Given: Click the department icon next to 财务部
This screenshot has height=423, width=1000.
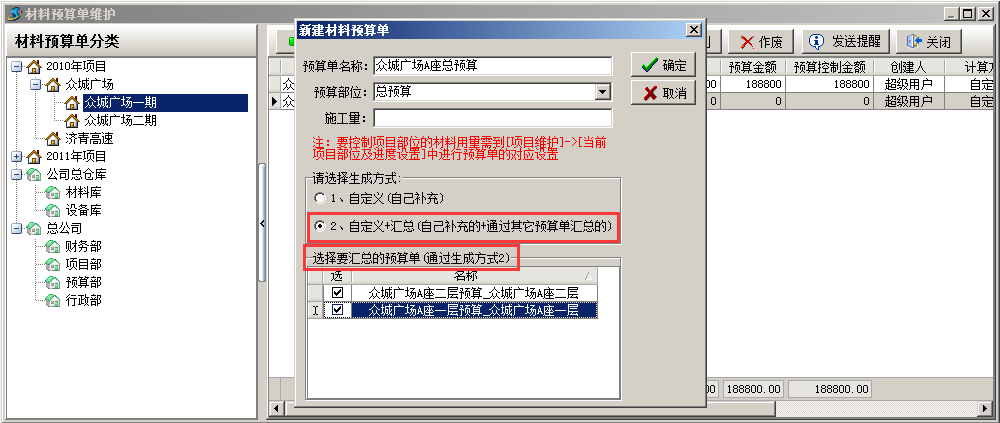Looking at the screenshot, I should tap(54, 246).
